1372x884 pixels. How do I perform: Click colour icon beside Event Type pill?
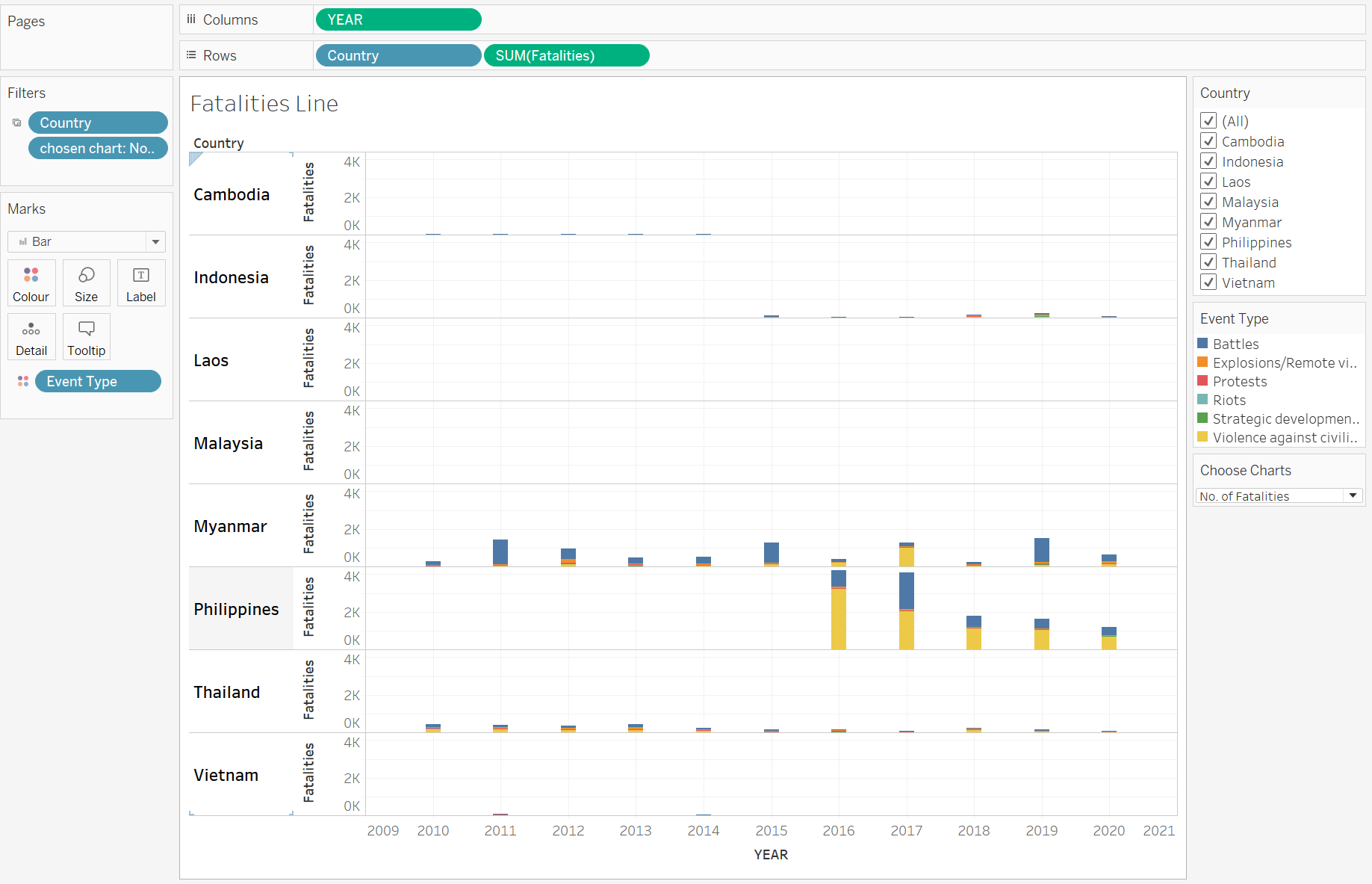pyautogui.click(x=23, y=381)
